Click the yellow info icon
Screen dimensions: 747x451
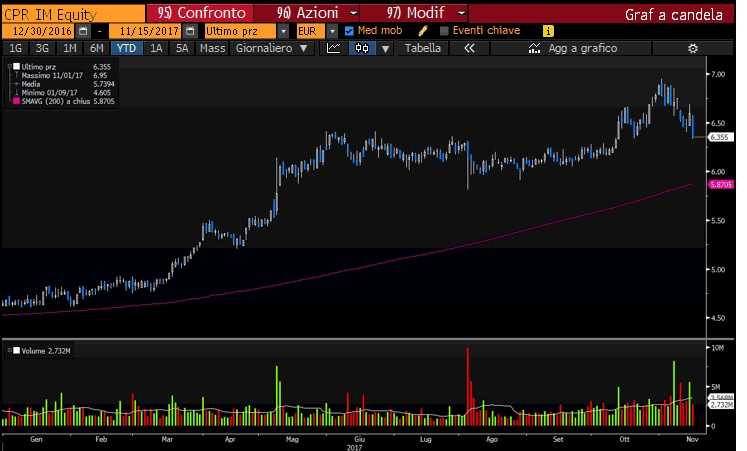(548, 31)
